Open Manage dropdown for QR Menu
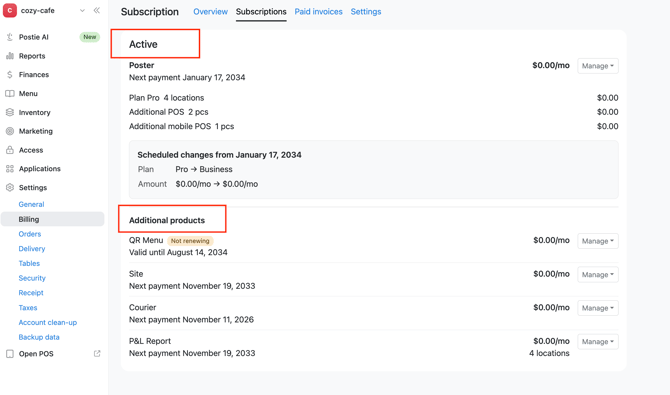This screenshot has height=395, width=670. 598,241
